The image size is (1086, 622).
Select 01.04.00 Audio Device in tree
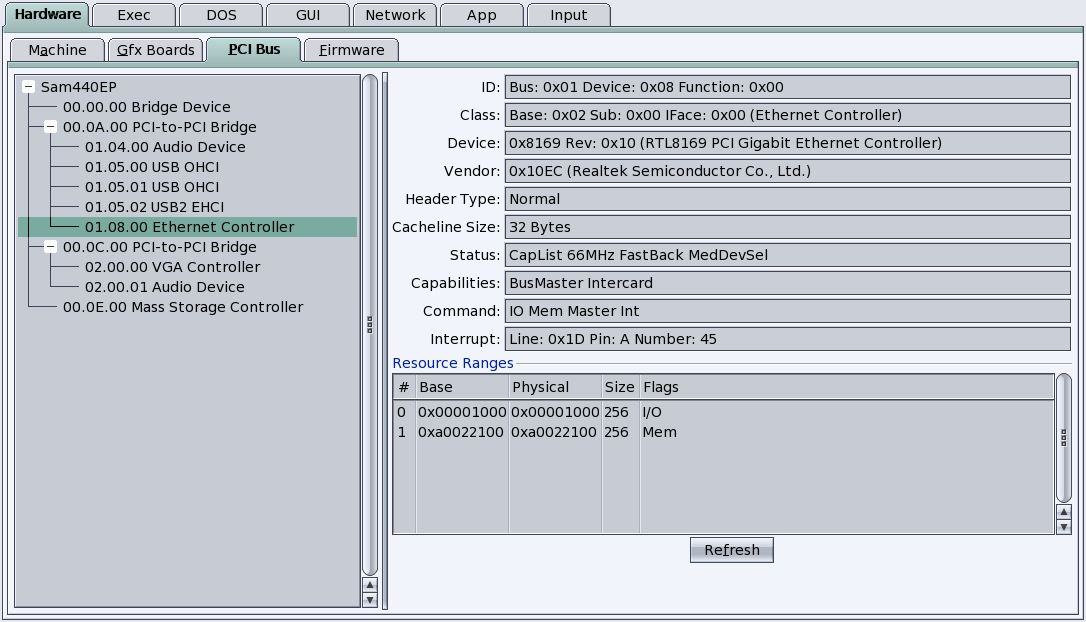(x=164, y=147)
